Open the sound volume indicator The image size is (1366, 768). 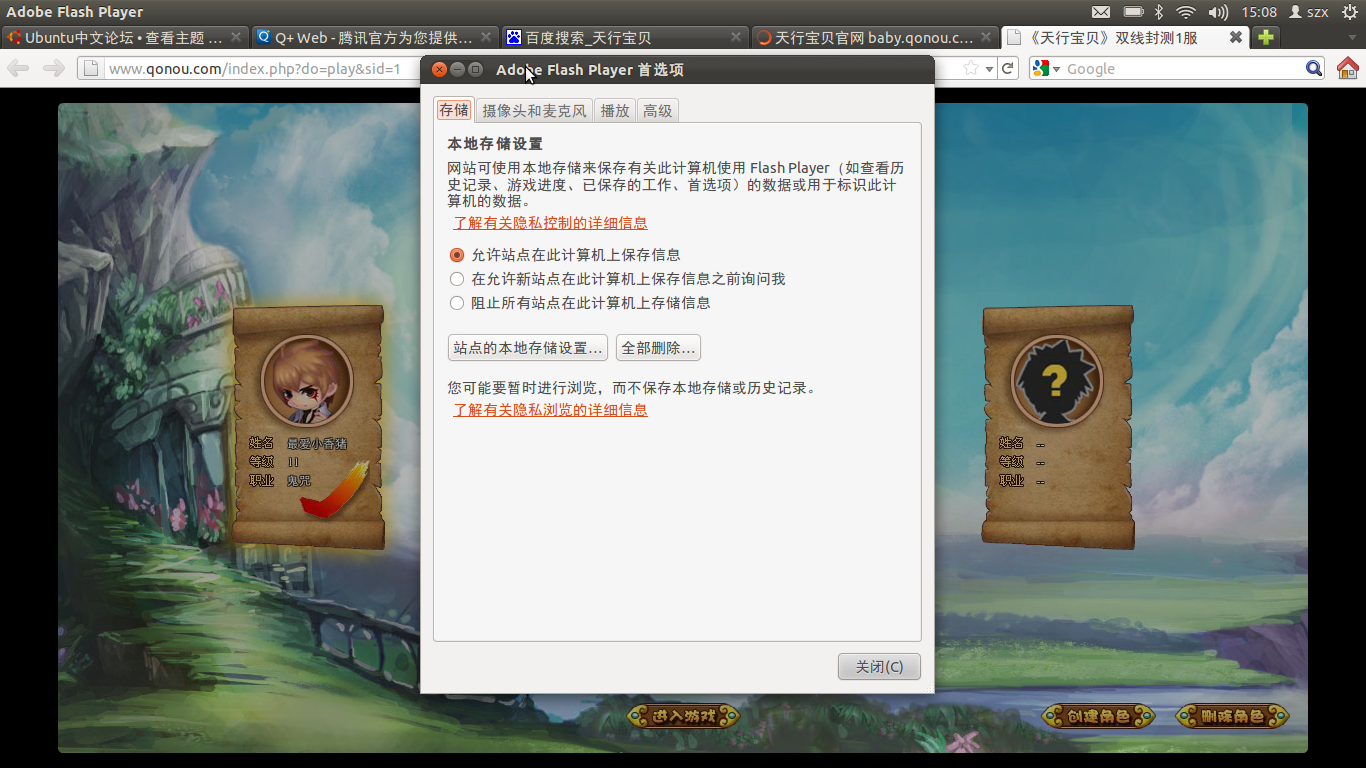point(1218,12)
